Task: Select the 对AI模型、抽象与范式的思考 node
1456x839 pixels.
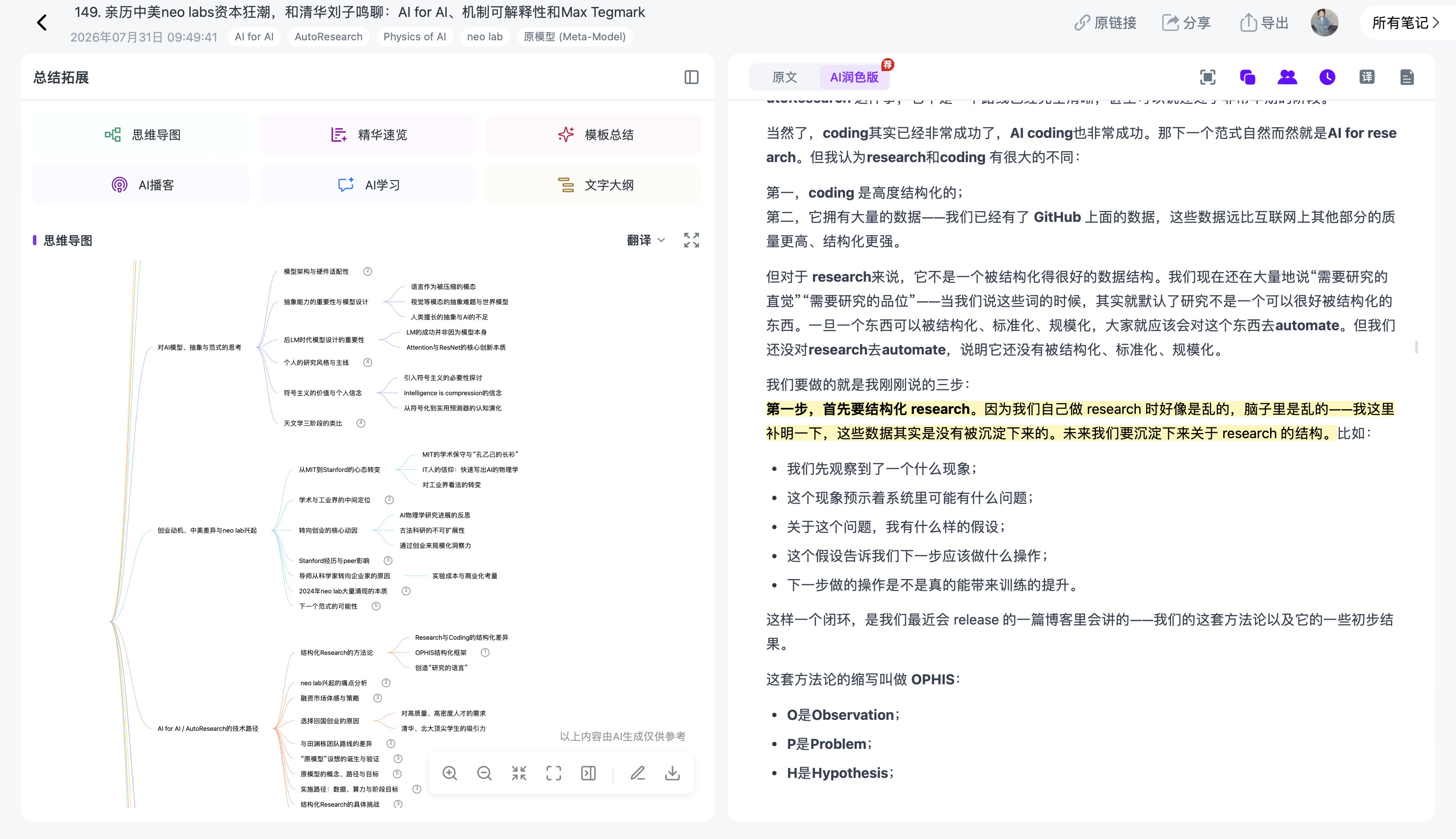Action: 199,348
